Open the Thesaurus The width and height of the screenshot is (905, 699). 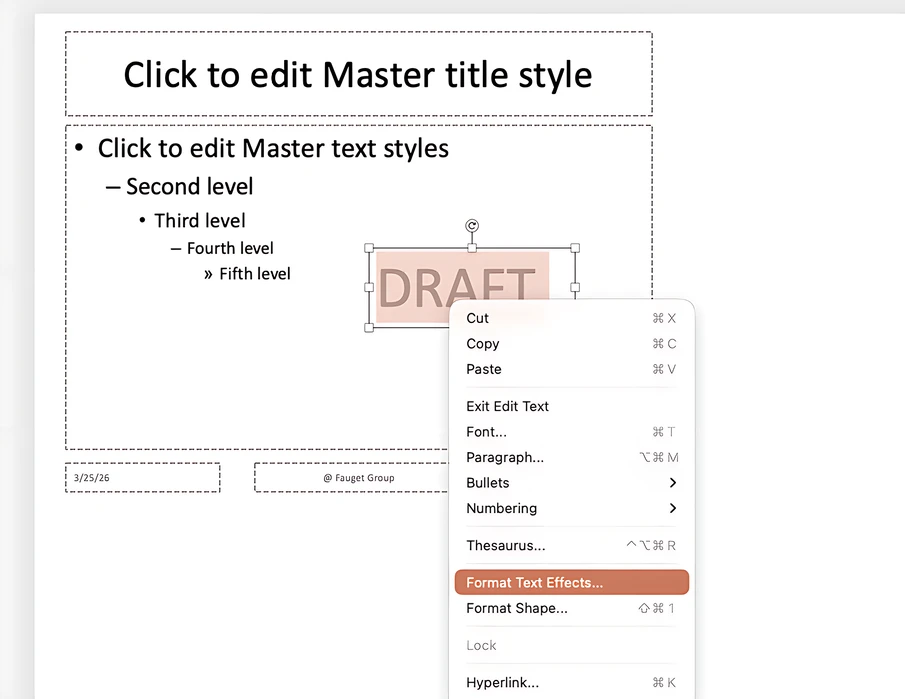pos(506,545)
